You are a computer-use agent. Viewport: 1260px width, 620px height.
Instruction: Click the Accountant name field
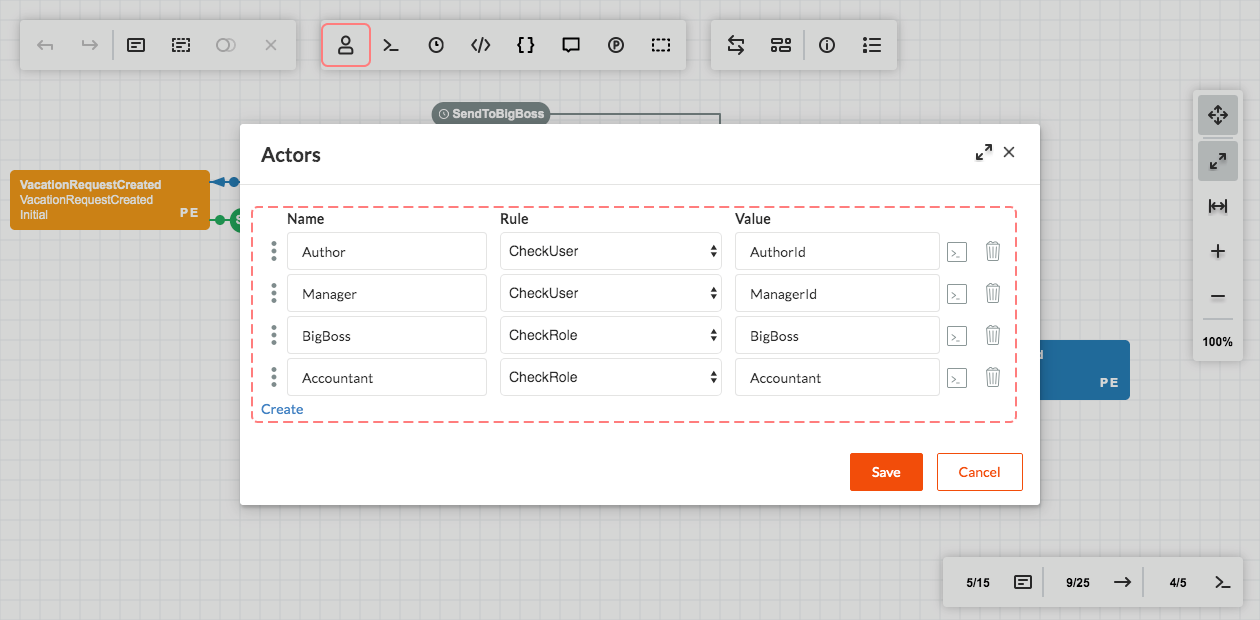387,378
